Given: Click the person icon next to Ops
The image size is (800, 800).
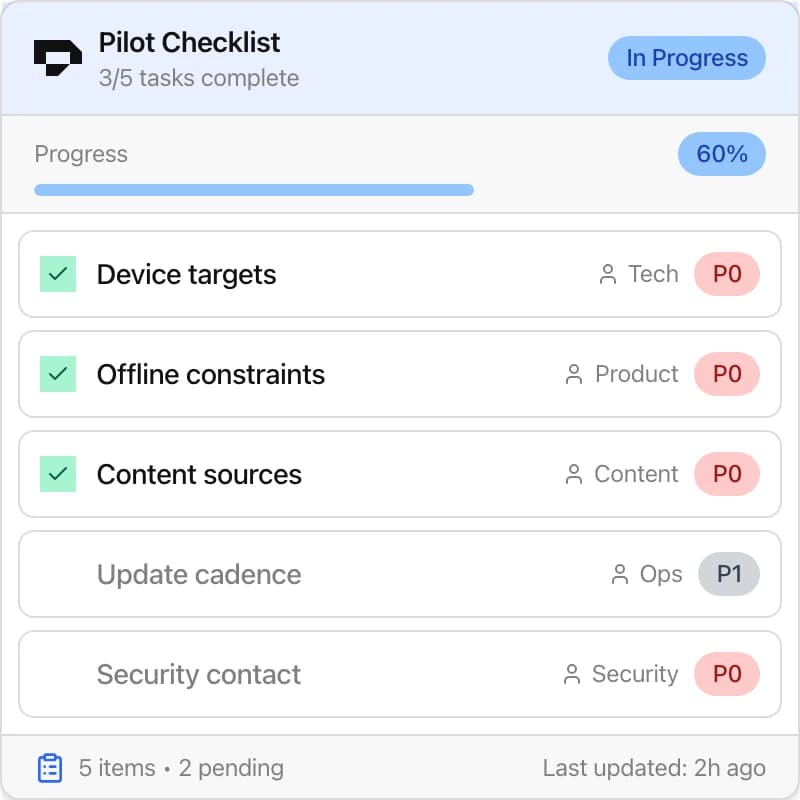Looking at the screenshot, I should tap(618, 574).
